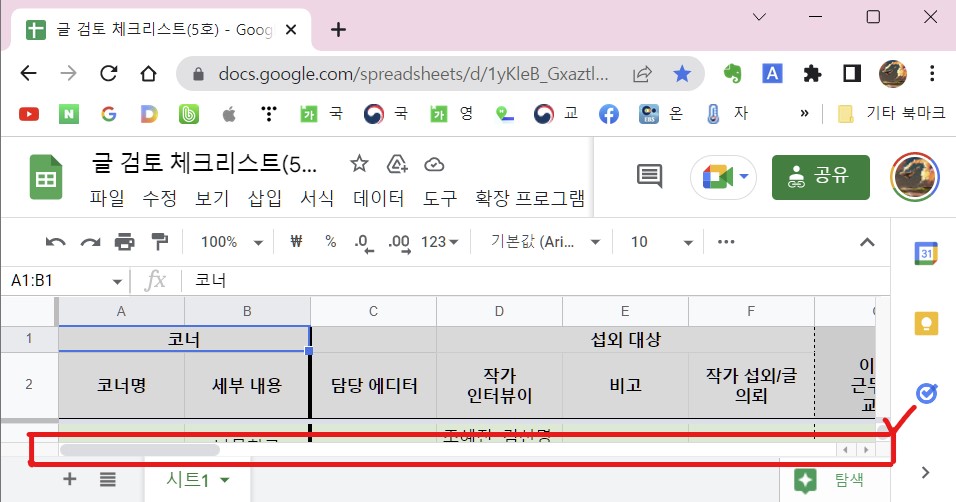Open the font size 10 dropdown
Viewport: 956px width, 502px height.
(x=662, y=242)
